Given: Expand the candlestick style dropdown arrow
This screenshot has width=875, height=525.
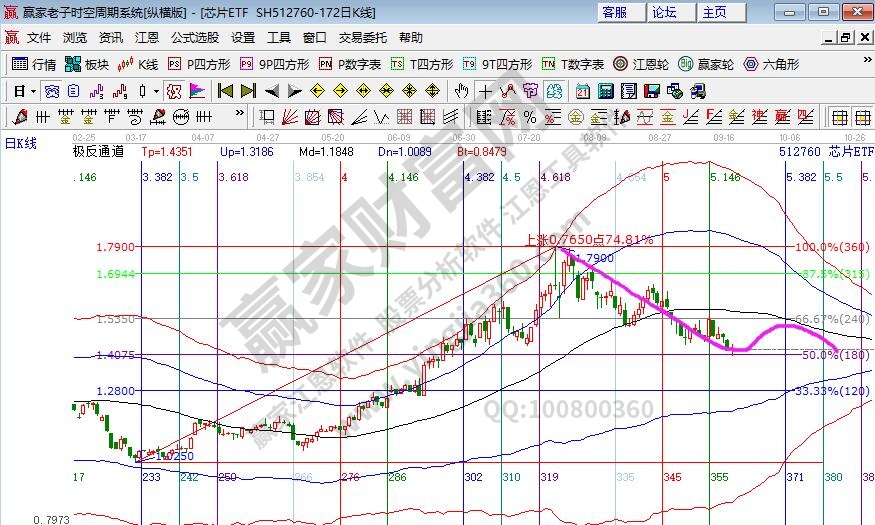Looking at the screenshot, I should (x=155, y=91).
